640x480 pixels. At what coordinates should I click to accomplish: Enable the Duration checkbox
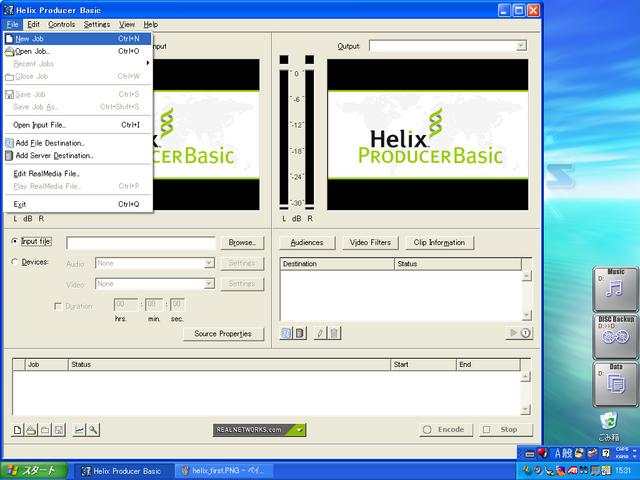click(58, 306)
